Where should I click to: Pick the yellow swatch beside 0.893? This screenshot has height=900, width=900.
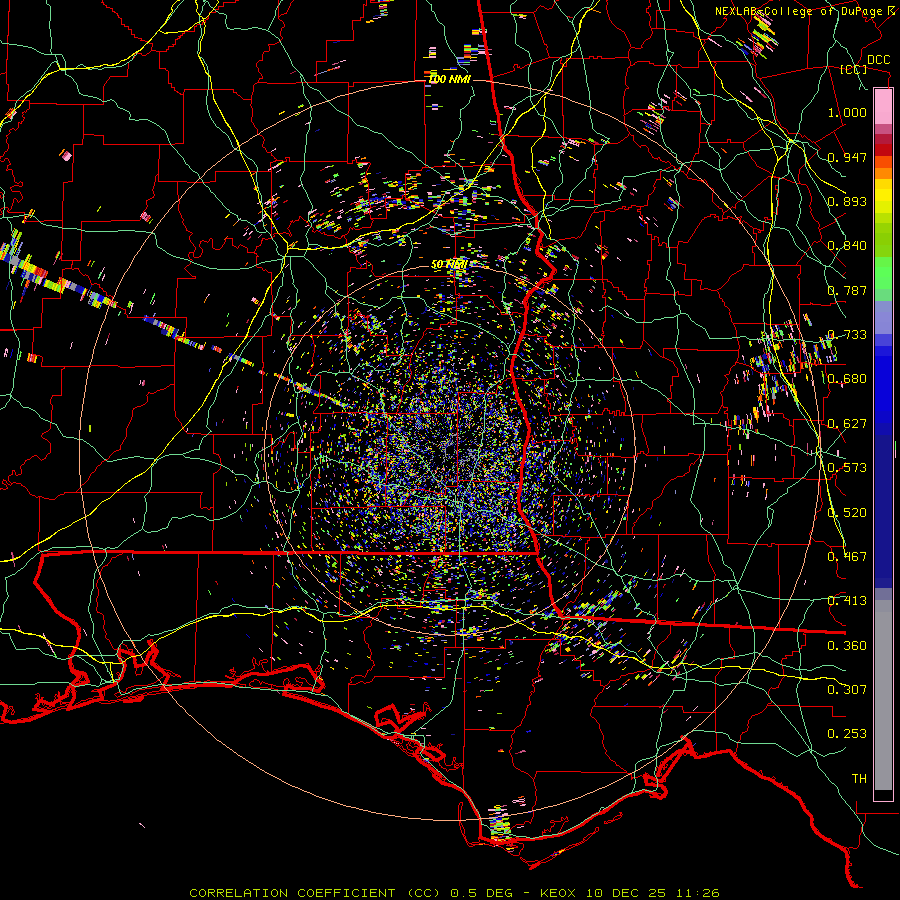coord(883,197)
